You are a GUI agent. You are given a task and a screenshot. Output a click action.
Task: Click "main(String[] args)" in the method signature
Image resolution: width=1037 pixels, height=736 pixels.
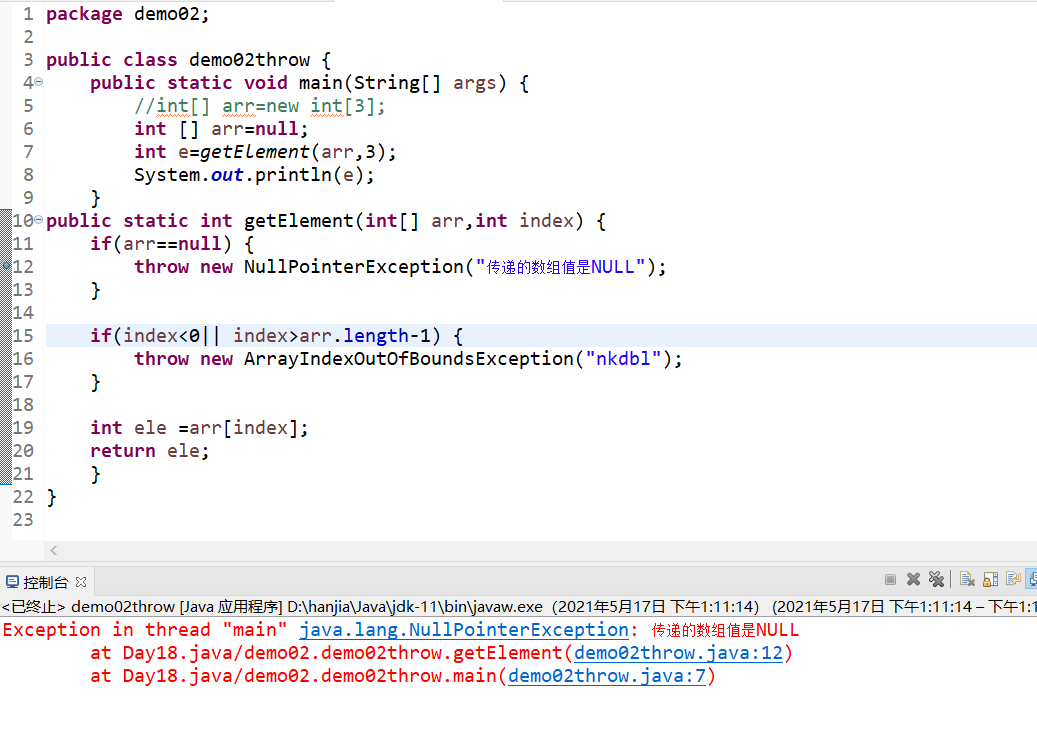[403, 83]
